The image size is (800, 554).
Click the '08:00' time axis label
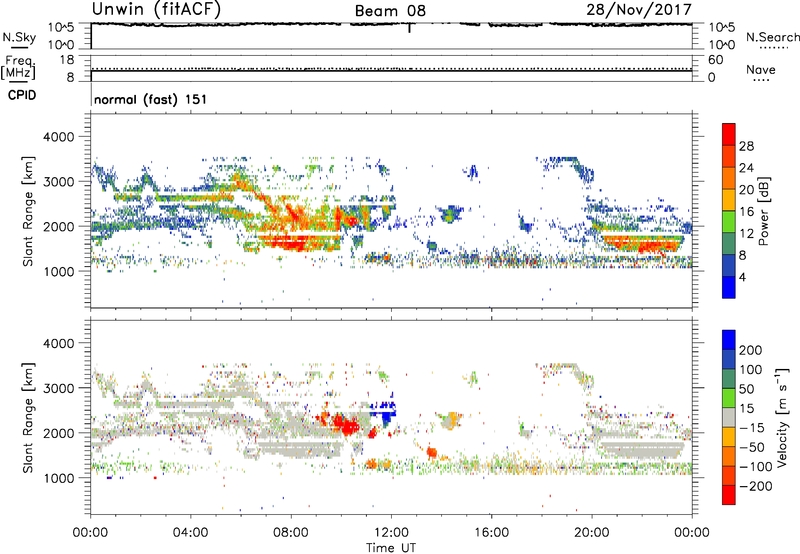[x=291, y=533]
